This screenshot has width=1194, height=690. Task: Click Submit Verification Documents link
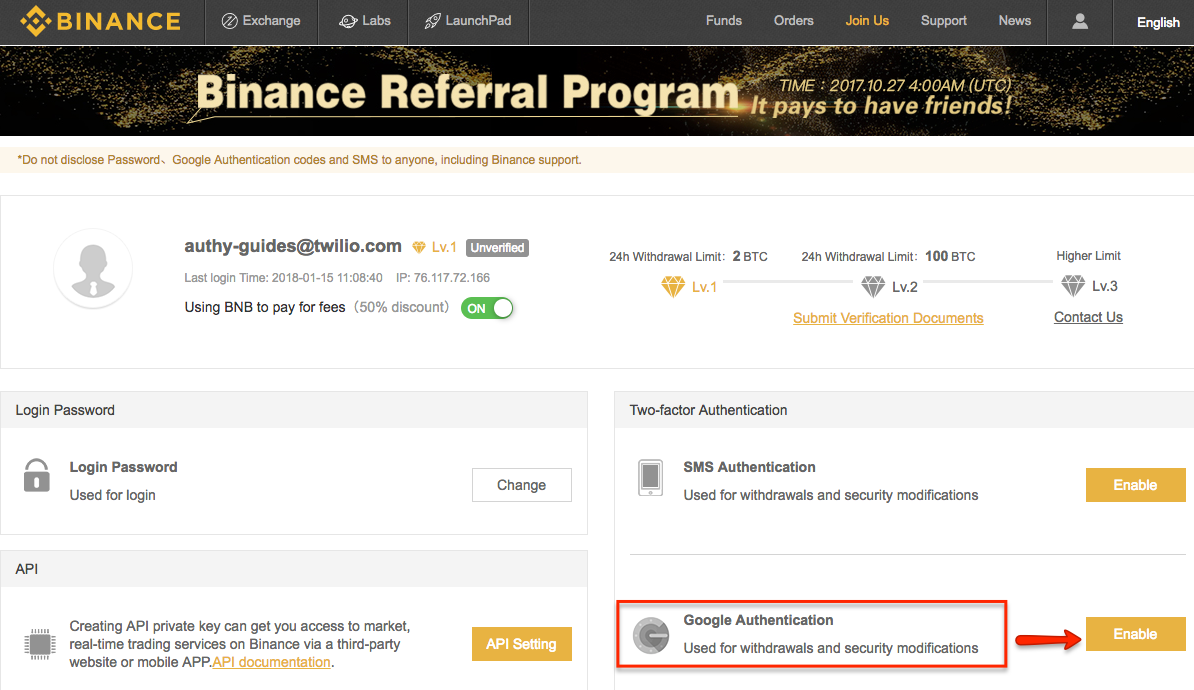point(888,317)
